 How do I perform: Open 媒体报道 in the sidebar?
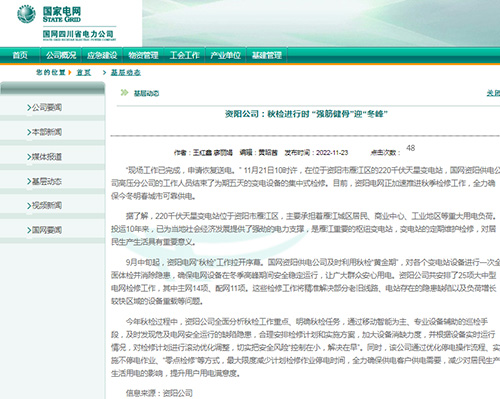(47, 157)
